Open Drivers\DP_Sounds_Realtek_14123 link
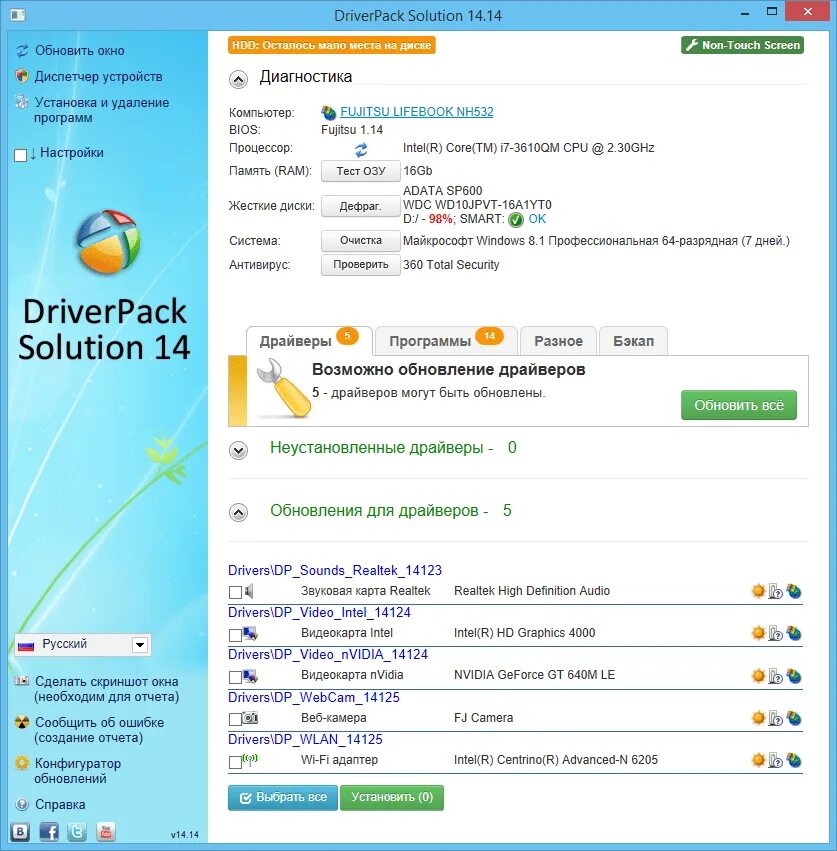The height and width of the screenshot is (851, 837). 335,570
